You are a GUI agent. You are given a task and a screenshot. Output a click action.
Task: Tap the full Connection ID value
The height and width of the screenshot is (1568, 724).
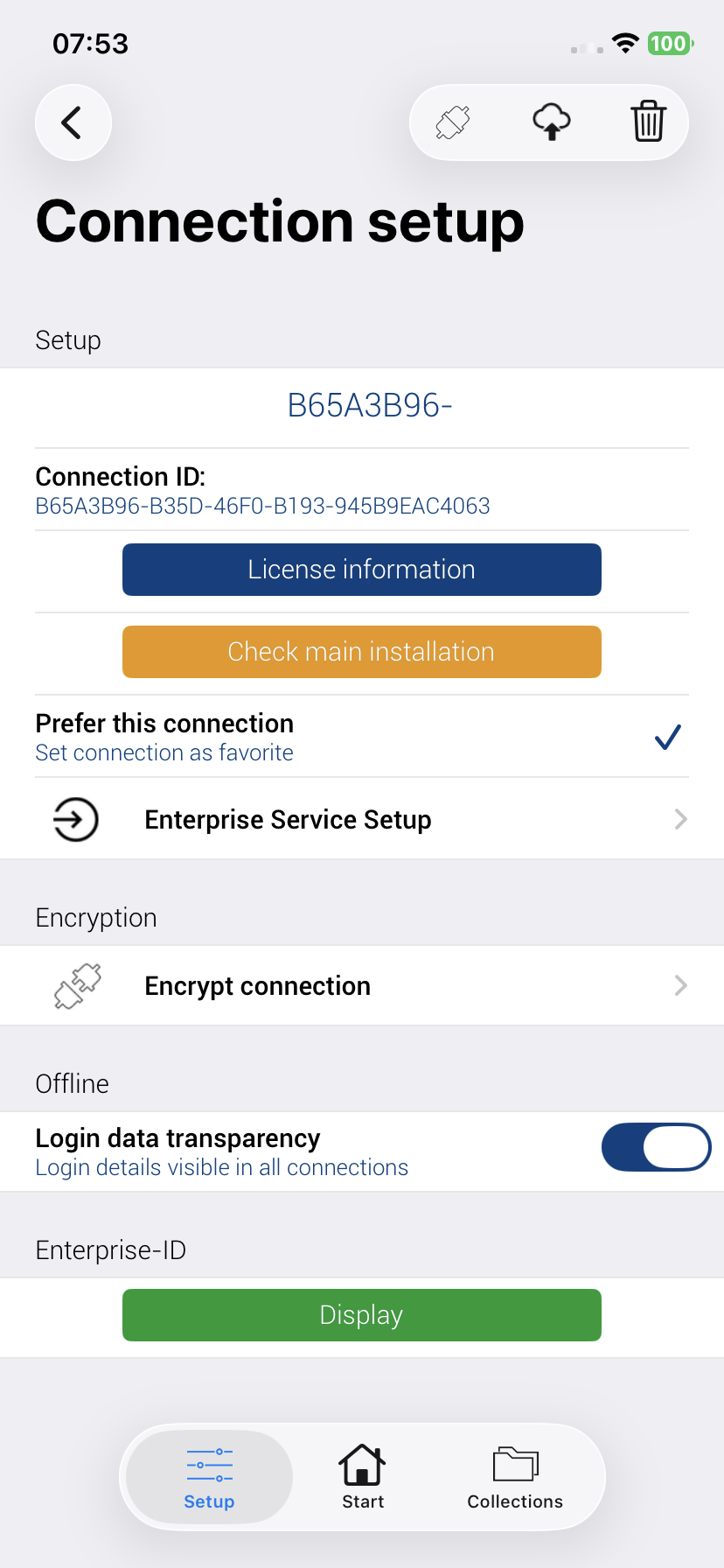click(262, 506)
